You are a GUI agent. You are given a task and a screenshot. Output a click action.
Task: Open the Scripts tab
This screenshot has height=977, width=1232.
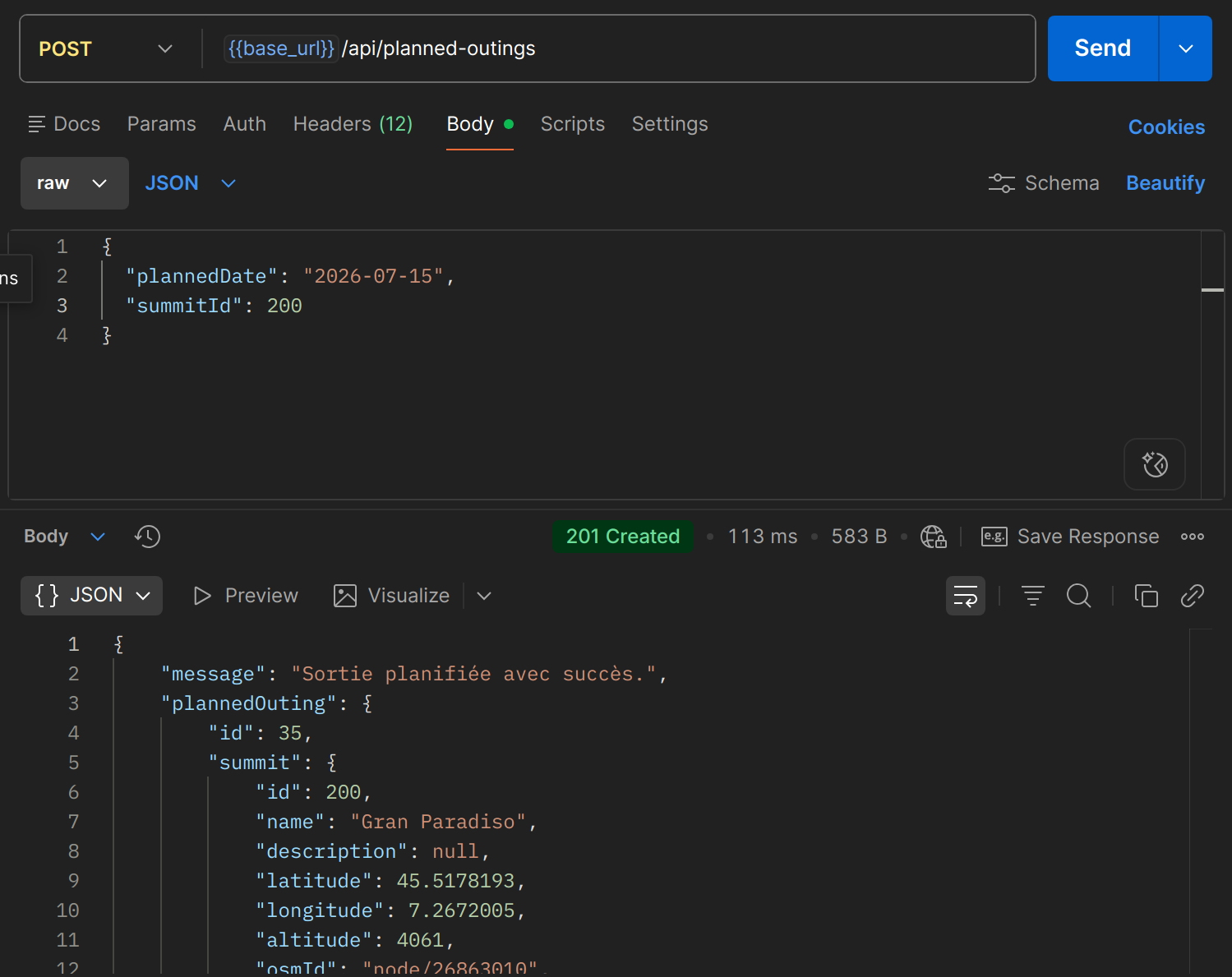tap(573, 124)
